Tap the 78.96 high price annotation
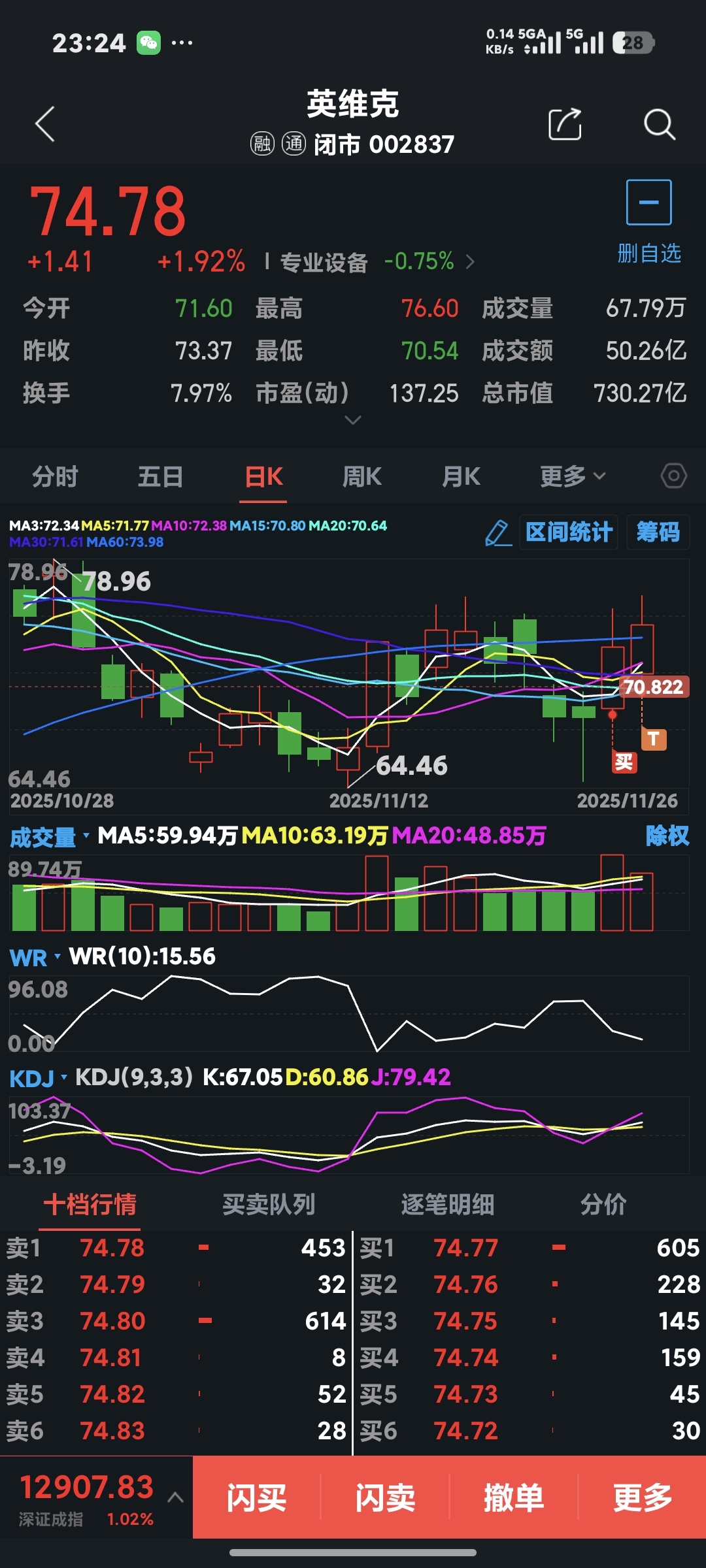This screenshot has width=706, height=1568. point(116,581)
